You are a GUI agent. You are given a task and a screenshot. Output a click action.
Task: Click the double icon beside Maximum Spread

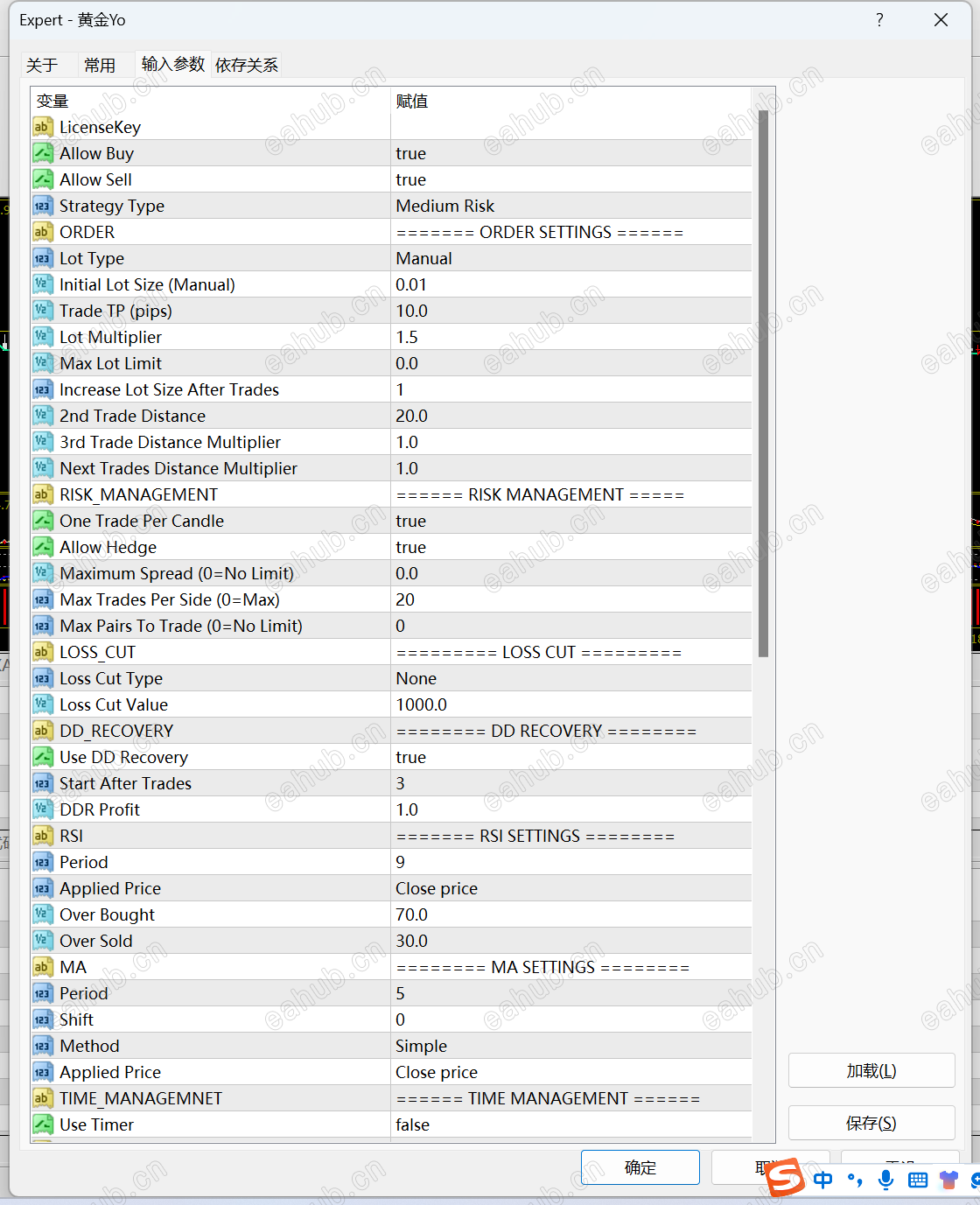click(43, 573)
